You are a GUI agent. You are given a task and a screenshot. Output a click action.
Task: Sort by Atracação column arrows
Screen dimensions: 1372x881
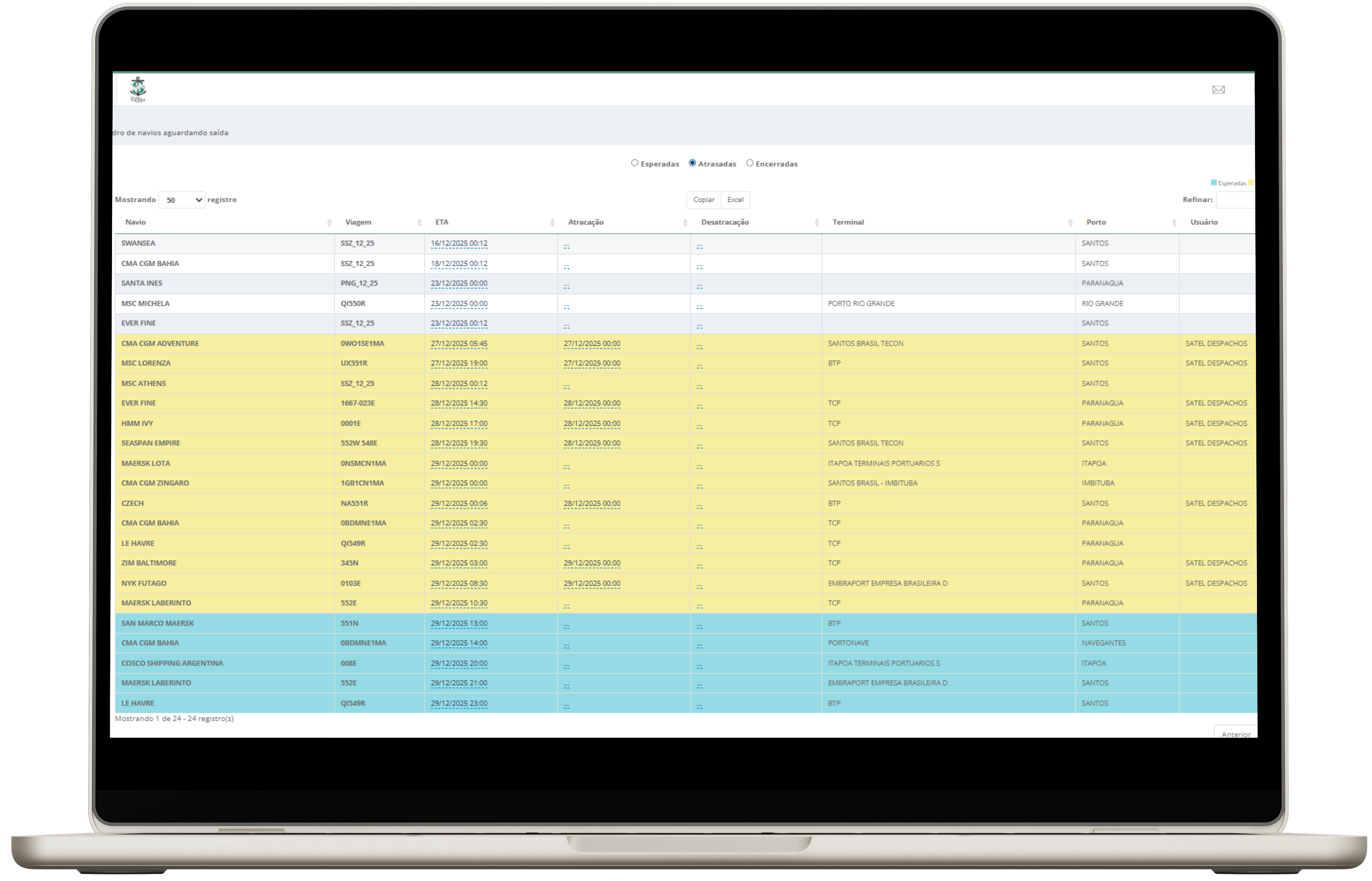[x=685, y=222]
